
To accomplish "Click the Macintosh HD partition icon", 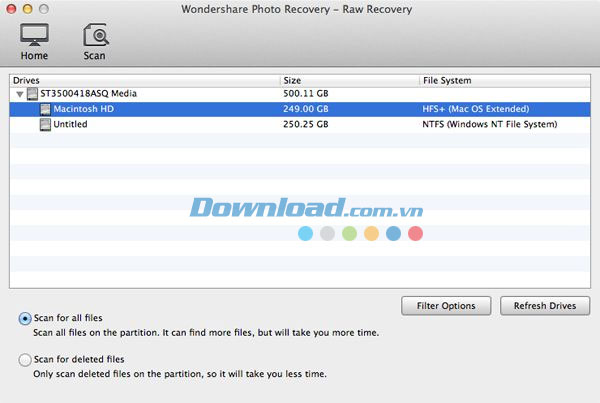I will tap(45, 109).
